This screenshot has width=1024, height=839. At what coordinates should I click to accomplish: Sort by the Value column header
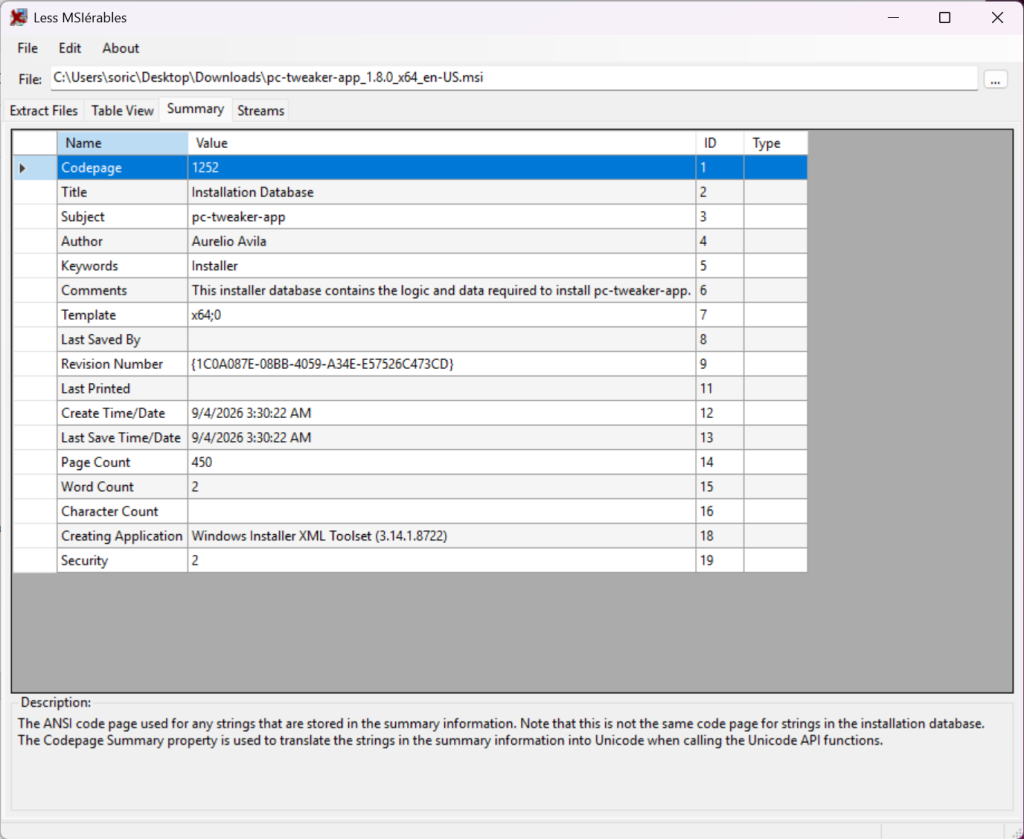442,143
